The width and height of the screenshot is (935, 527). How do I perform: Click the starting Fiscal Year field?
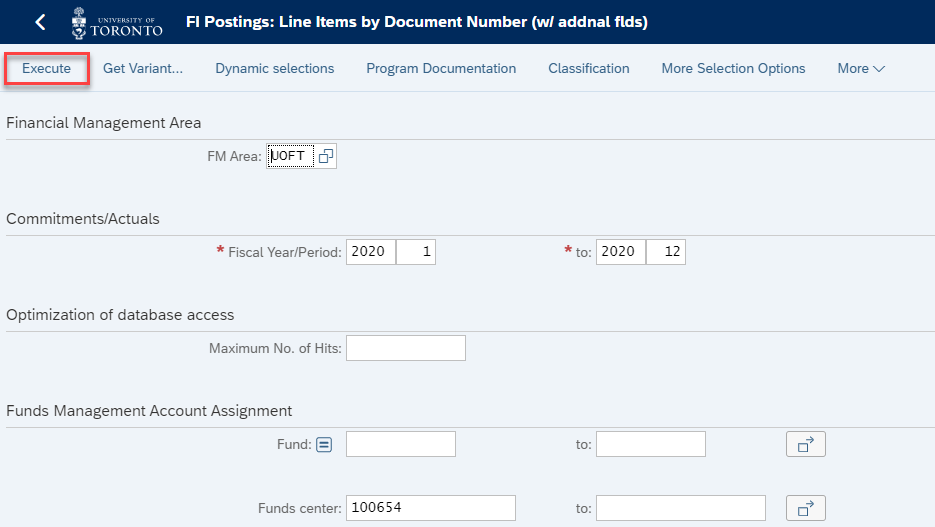point(371,252)
